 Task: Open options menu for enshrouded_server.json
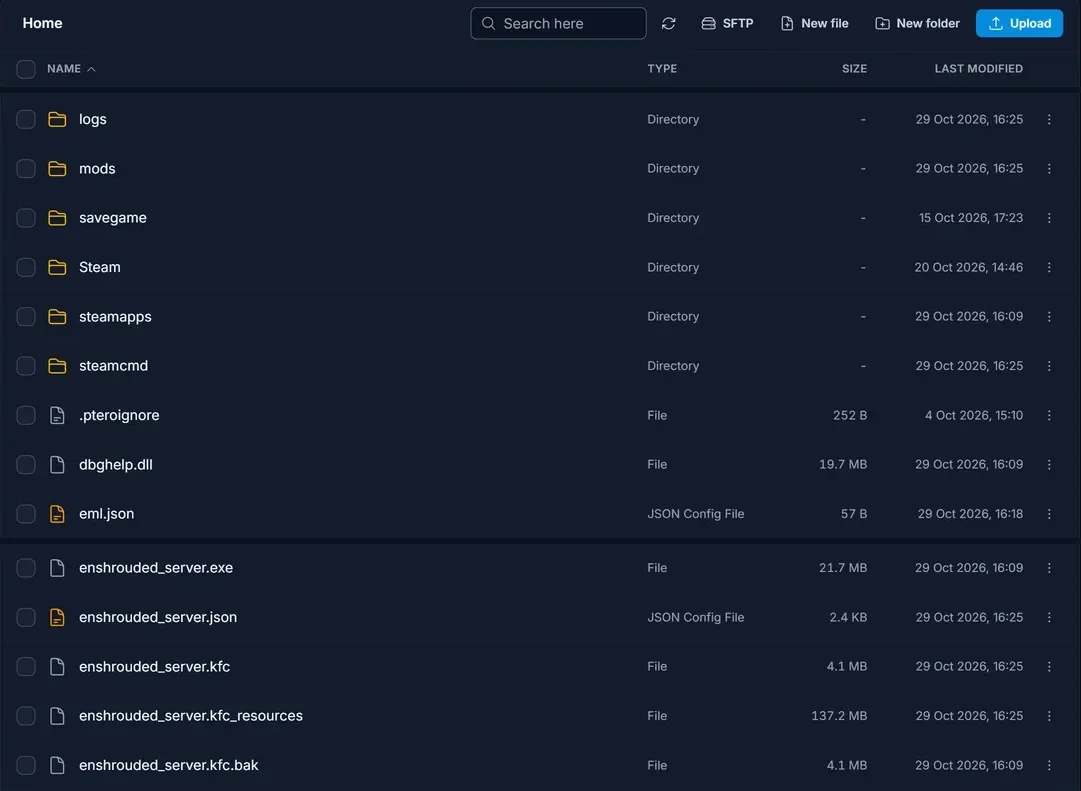[x=1049, y=617]
